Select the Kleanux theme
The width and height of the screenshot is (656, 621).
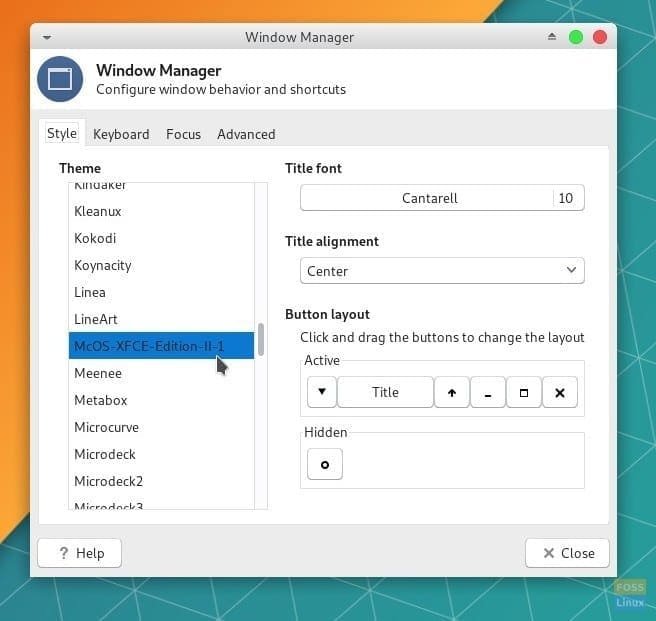point(161,211)
